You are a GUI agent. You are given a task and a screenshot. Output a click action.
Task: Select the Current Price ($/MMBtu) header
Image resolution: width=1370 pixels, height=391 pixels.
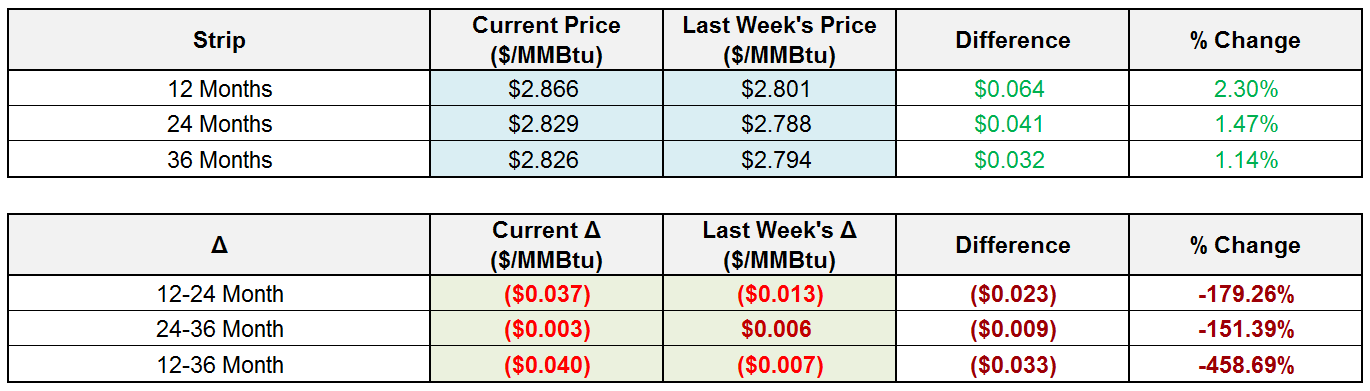pyautogui.click(x=546, y=40)
